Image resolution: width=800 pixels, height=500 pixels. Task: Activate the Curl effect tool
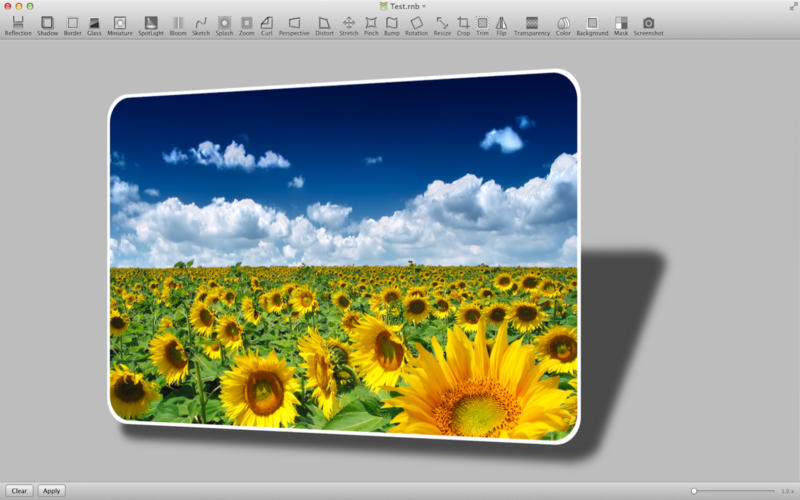pyautogui.click(x=266, y=25)
